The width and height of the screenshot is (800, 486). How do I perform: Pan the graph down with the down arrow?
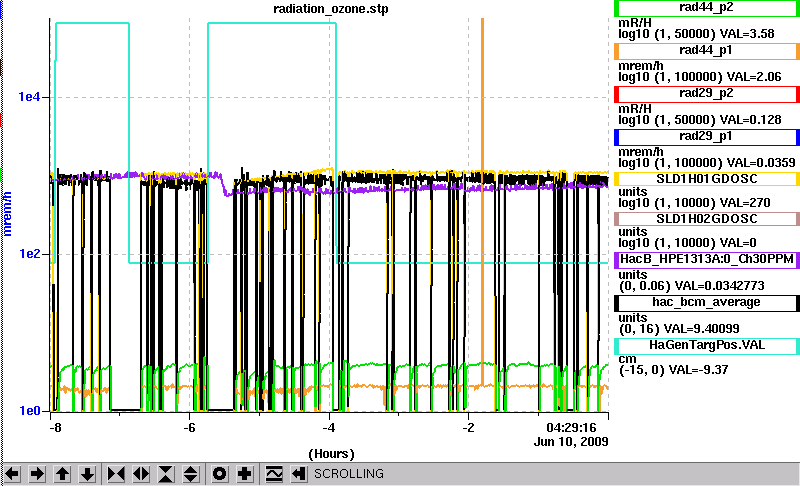pyautogui.click(x=88, y=474)
